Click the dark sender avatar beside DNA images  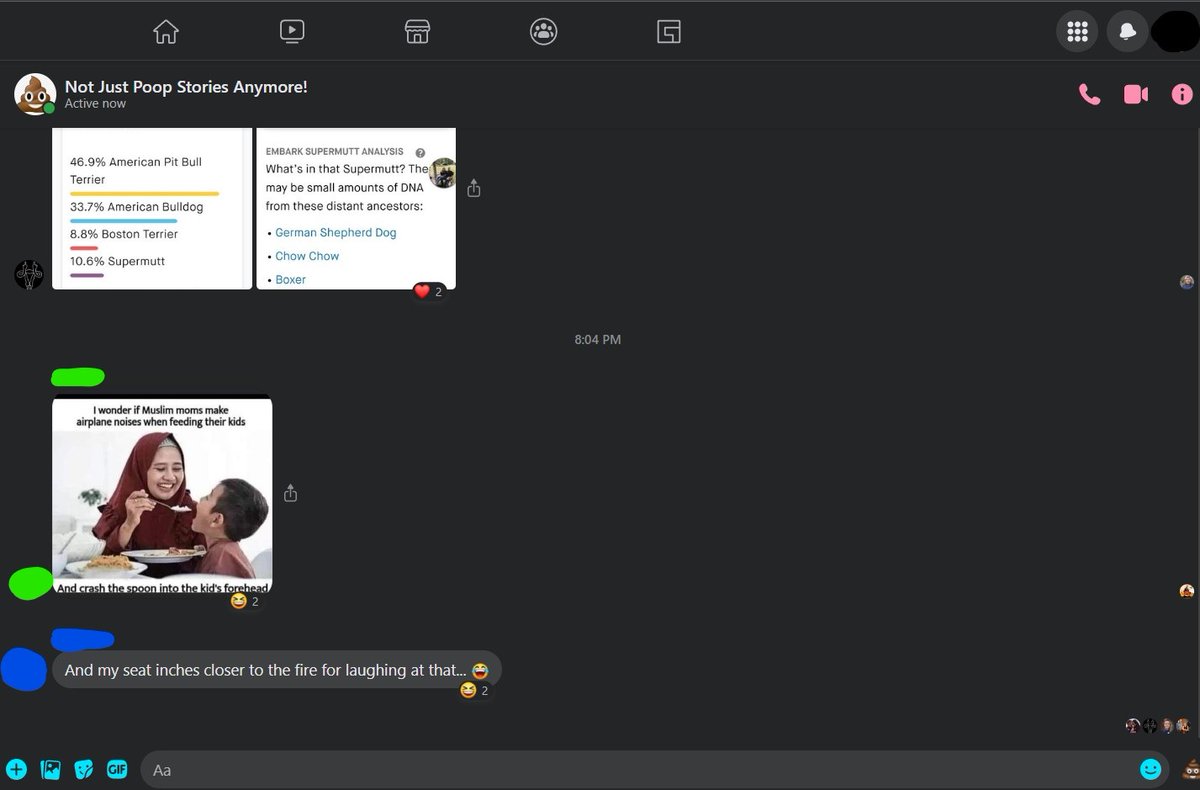click(x=29, y=274)
